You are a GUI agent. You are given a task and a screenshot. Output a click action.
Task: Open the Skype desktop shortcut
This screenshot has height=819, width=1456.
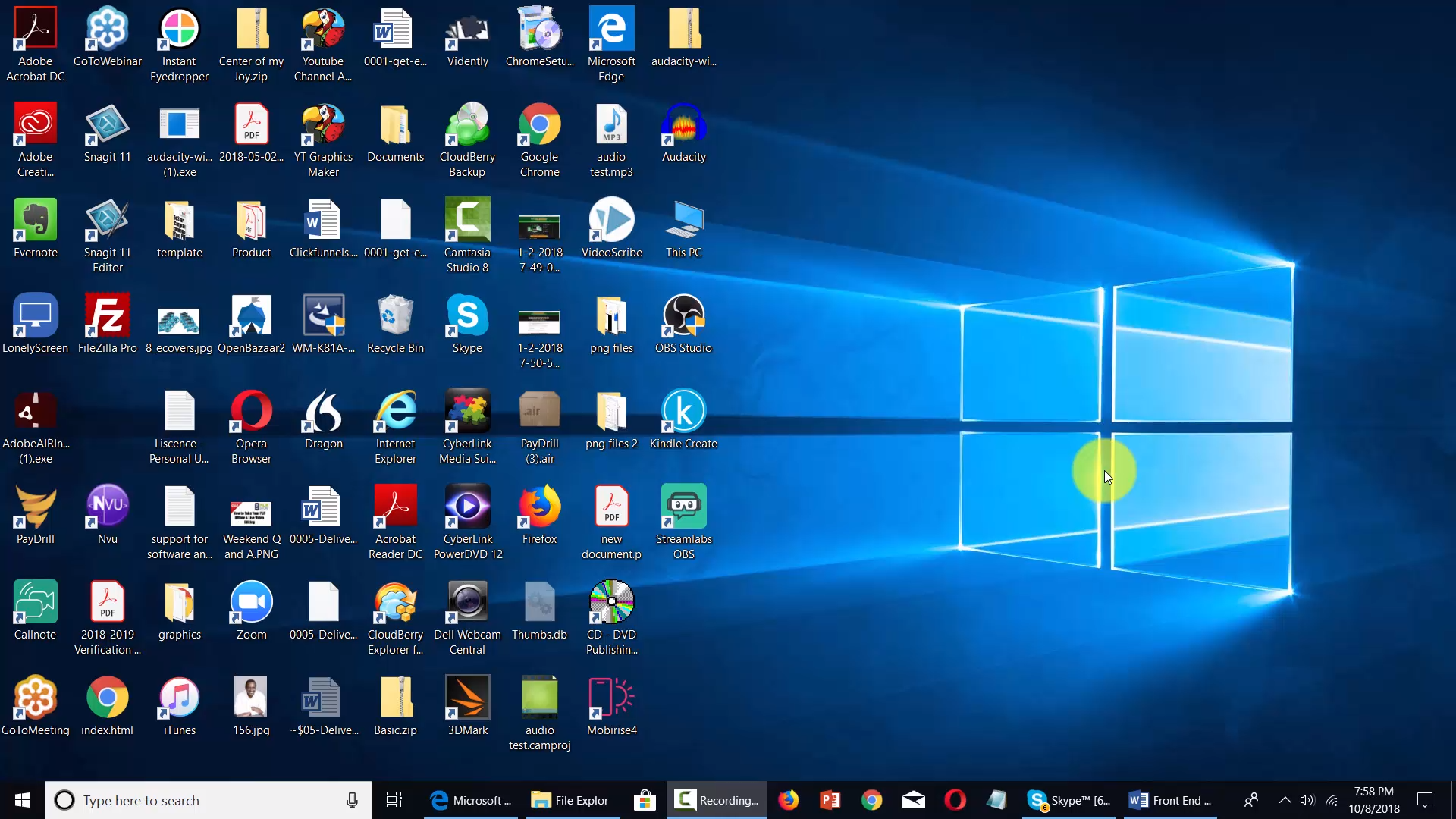467,323
